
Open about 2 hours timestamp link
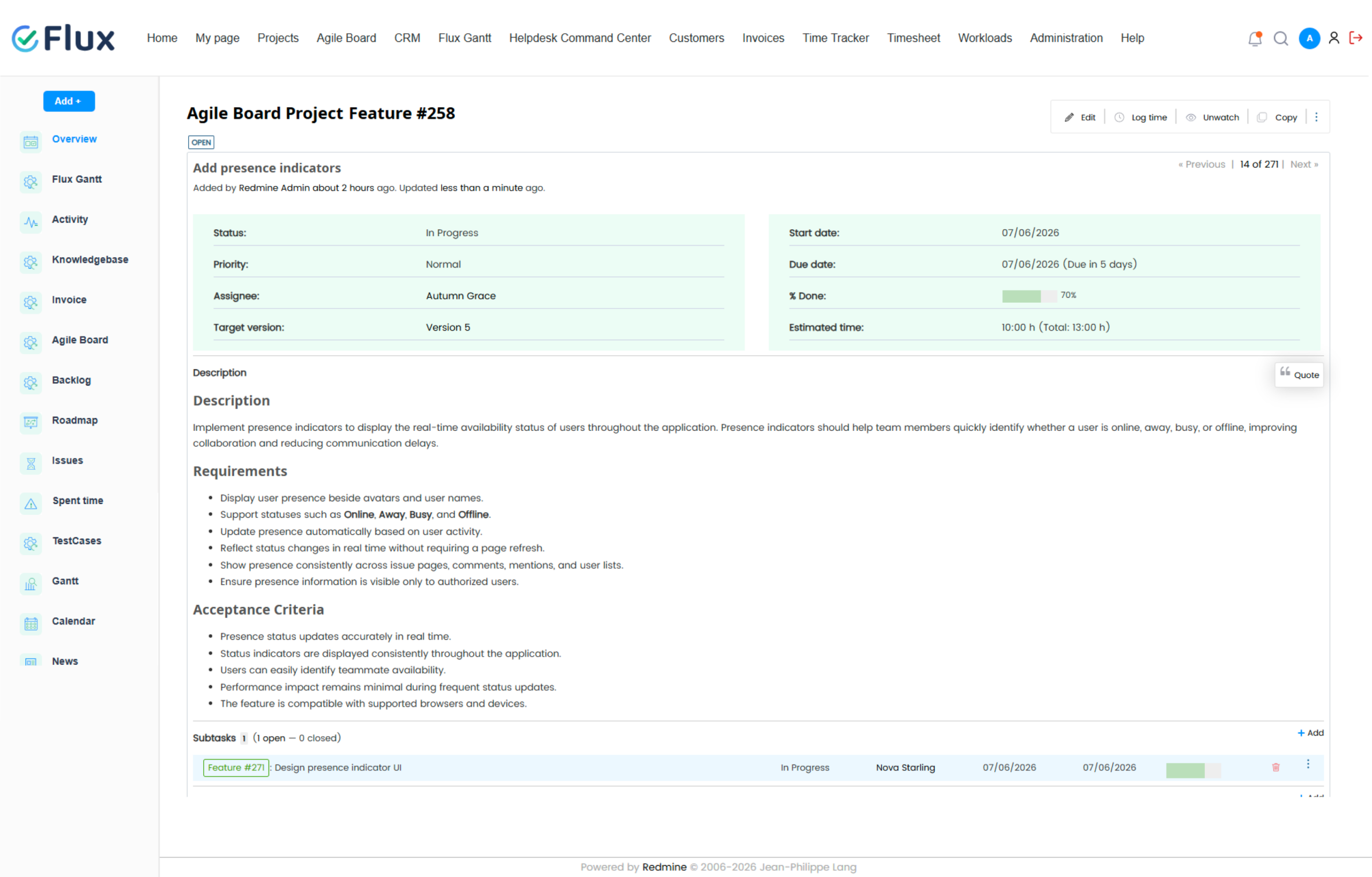343,188
